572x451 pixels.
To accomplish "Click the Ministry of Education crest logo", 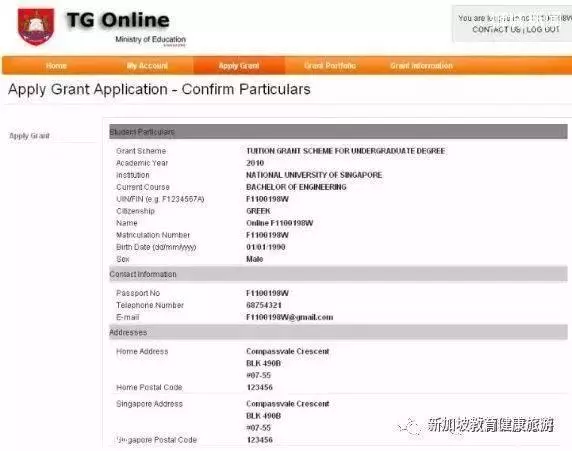I will [36, 27].
